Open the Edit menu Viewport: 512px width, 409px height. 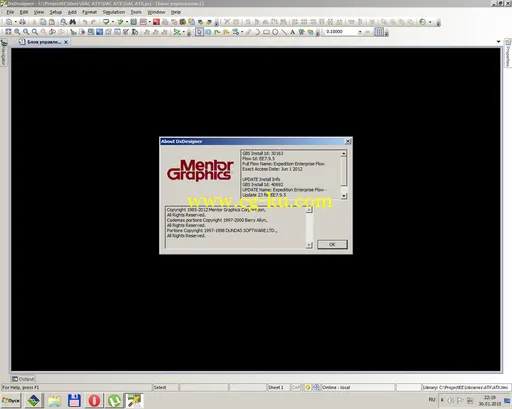click(x=24, y=12)
